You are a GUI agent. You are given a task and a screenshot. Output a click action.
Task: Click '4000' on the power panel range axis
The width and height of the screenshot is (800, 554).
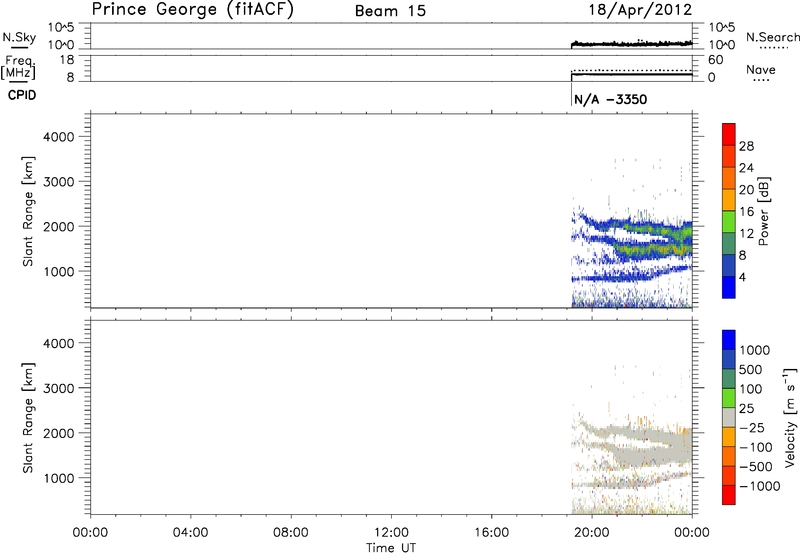pyautogui.click(x=58, y=137)
